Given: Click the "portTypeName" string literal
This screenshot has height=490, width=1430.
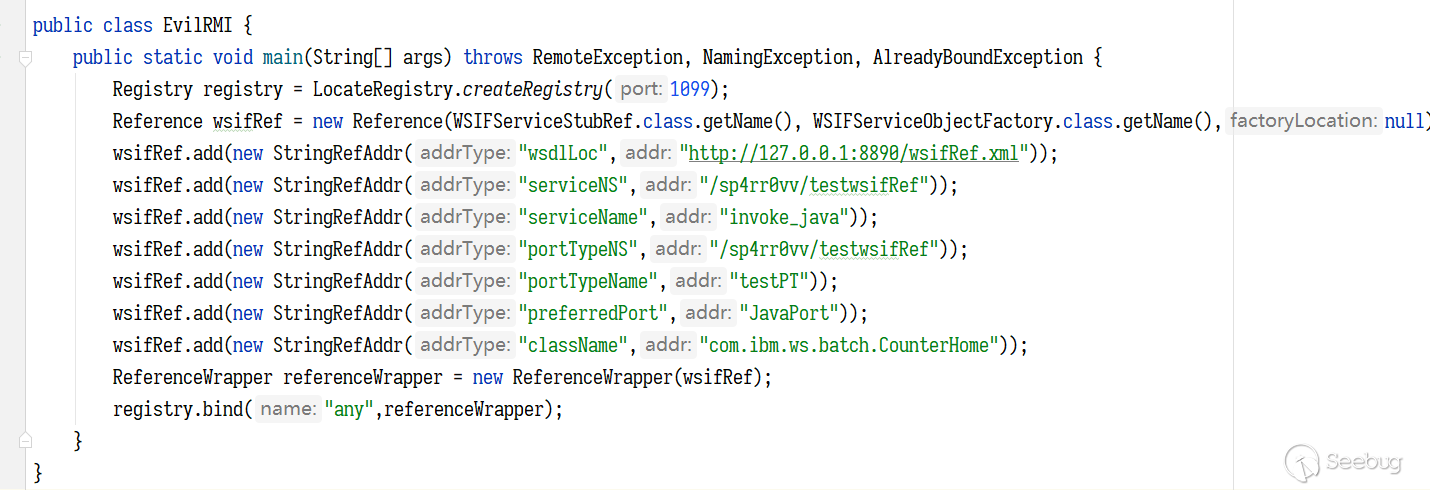Looking at the screenshot, I should click(x=589, y=281).
